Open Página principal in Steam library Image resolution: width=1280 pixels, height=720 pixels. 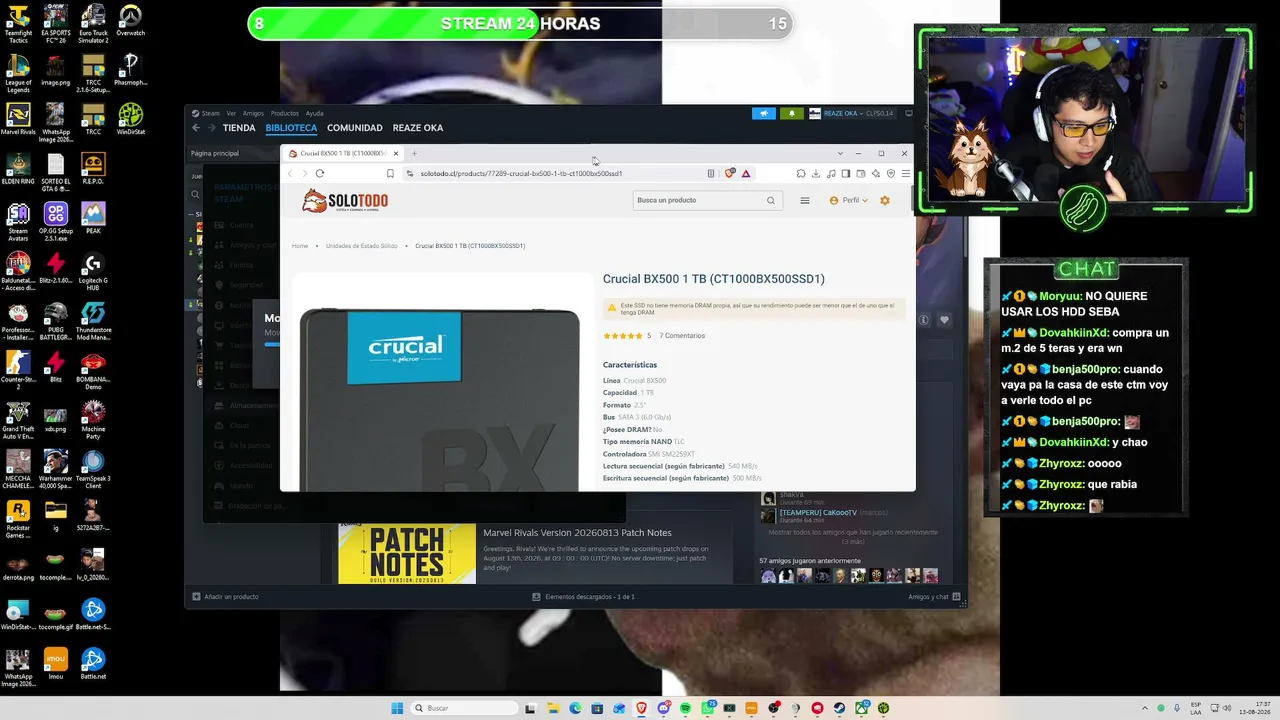215,153
